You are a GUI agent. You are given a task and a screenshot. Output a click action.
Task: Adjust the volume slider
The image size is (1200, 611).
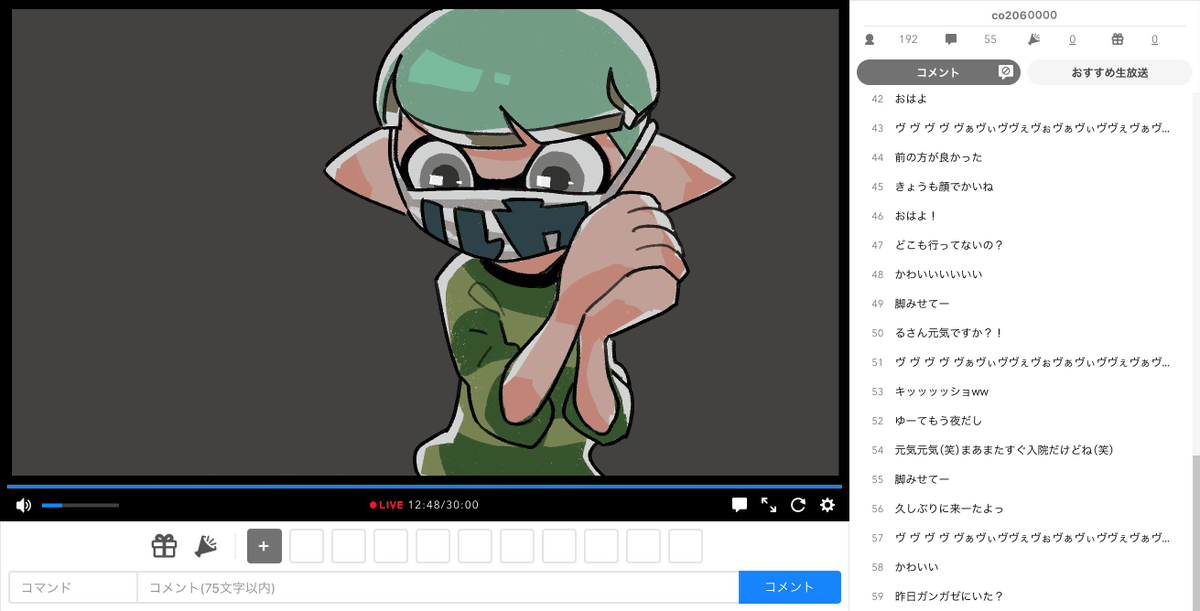coord(80,505)
